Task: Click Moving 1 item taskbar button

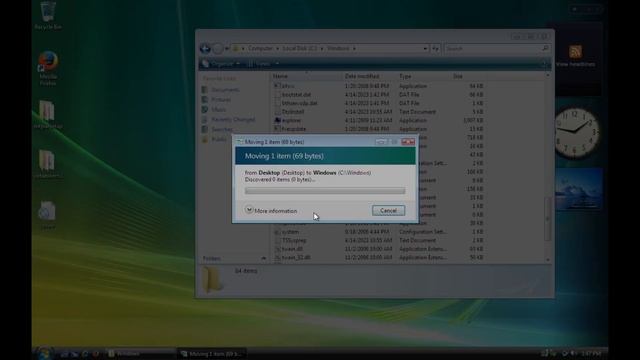Action: [211, 353]
